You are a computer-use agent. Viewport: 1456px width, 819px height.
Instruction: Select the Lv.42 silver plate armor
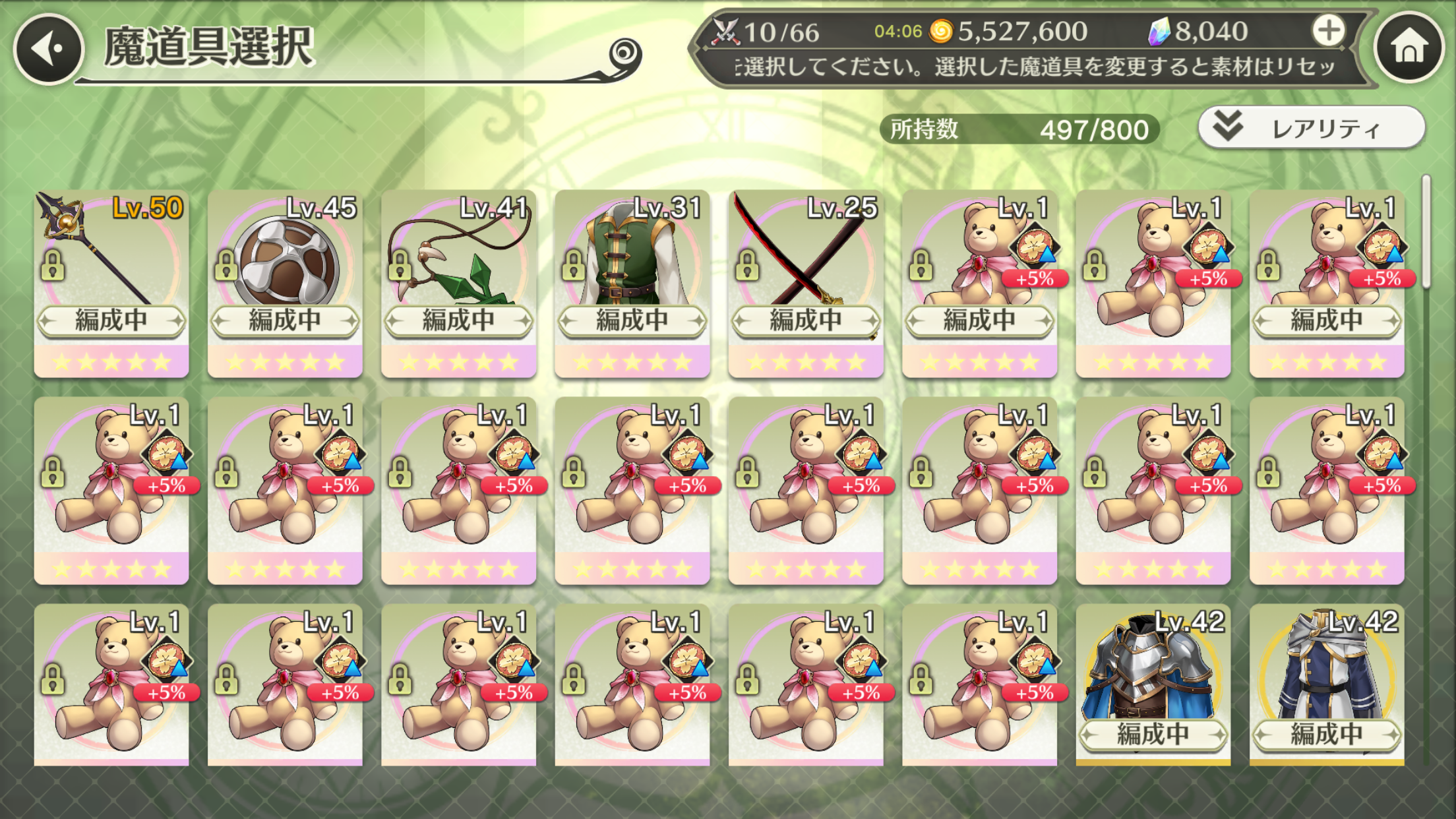[x=1153, y=684]
